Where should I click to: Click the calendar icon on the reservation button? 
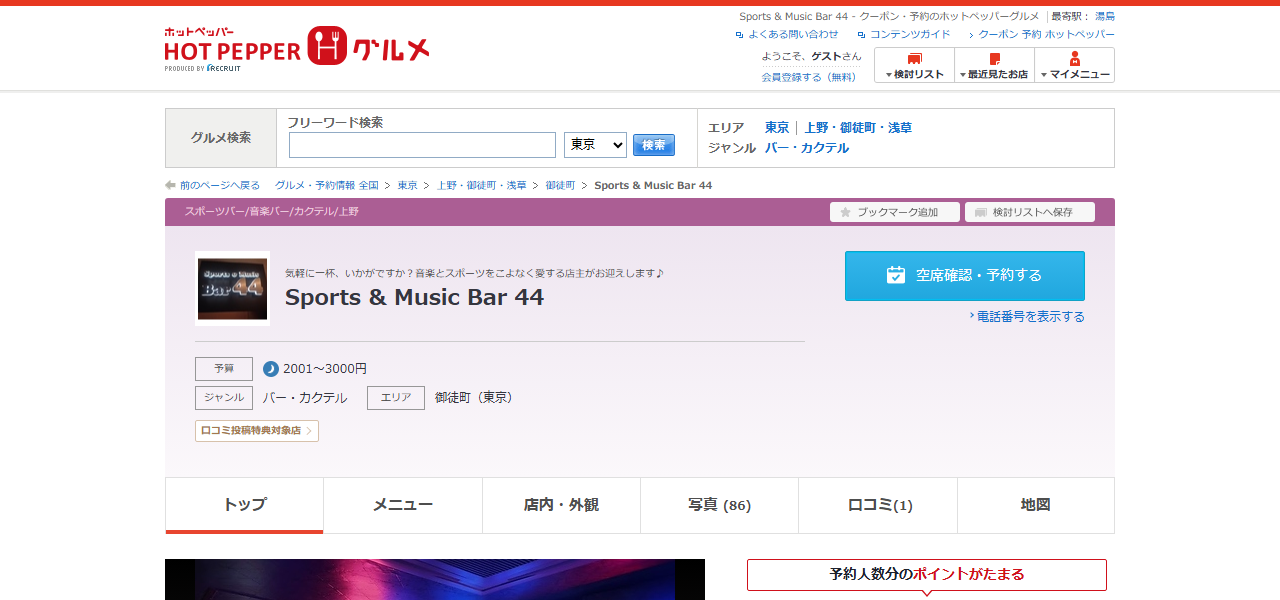896,275
